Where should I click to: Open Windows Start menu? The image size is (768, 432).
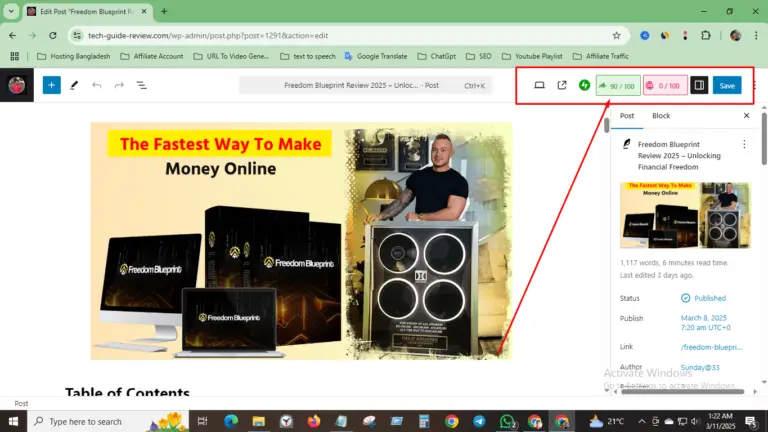click(13, 421)
